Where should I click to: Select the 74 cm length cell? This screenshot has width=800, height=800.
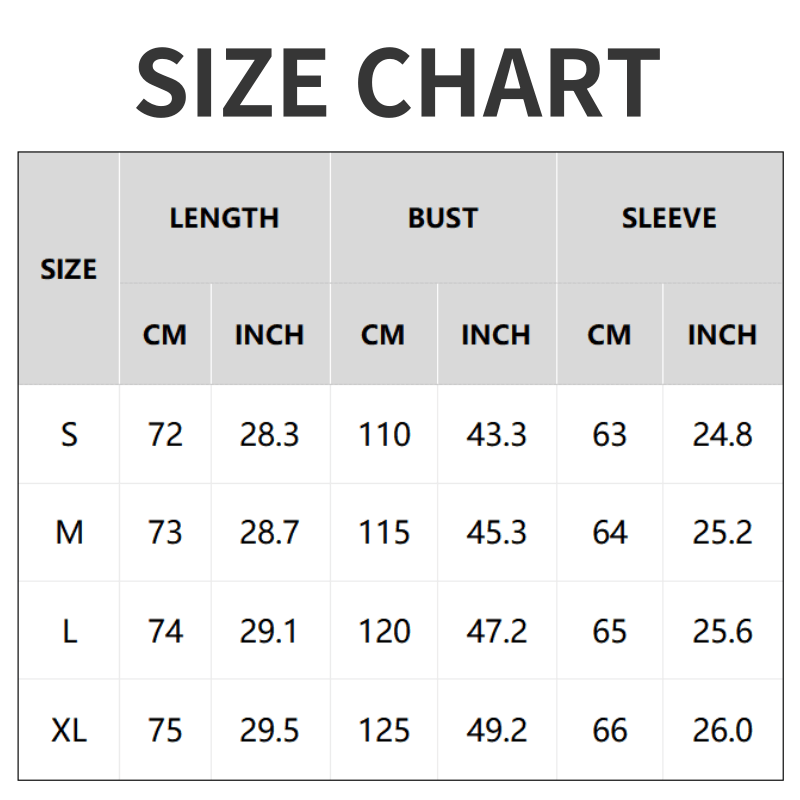[165, 632]
